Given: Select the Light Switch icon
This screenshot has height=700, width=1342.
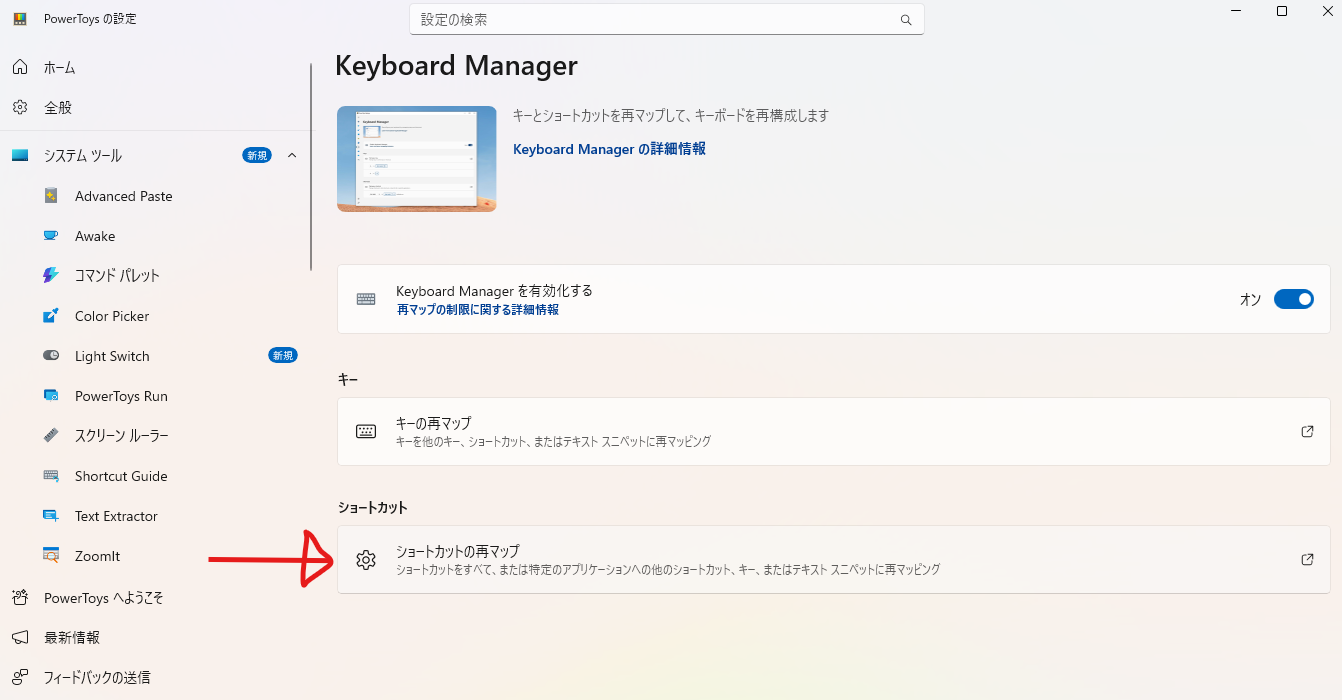Looking at the screenshot, I should click(51, 356).
